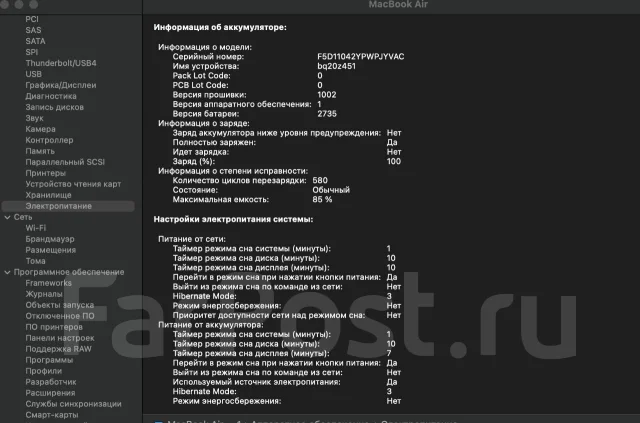Select Отключенное ПО in sidebar

pyautogui.click(x=60, y=316)
